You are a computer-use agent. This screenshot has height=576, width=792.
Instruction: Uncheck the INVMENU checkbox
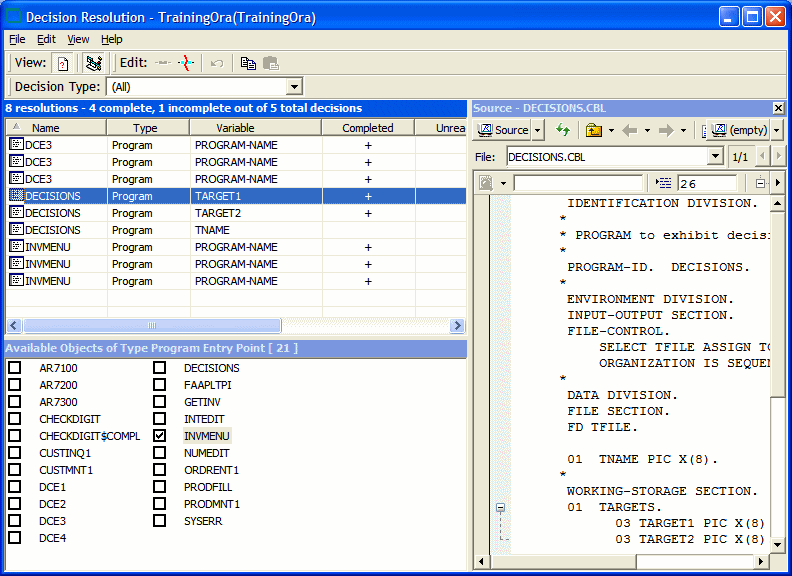[x=160, y=436]
